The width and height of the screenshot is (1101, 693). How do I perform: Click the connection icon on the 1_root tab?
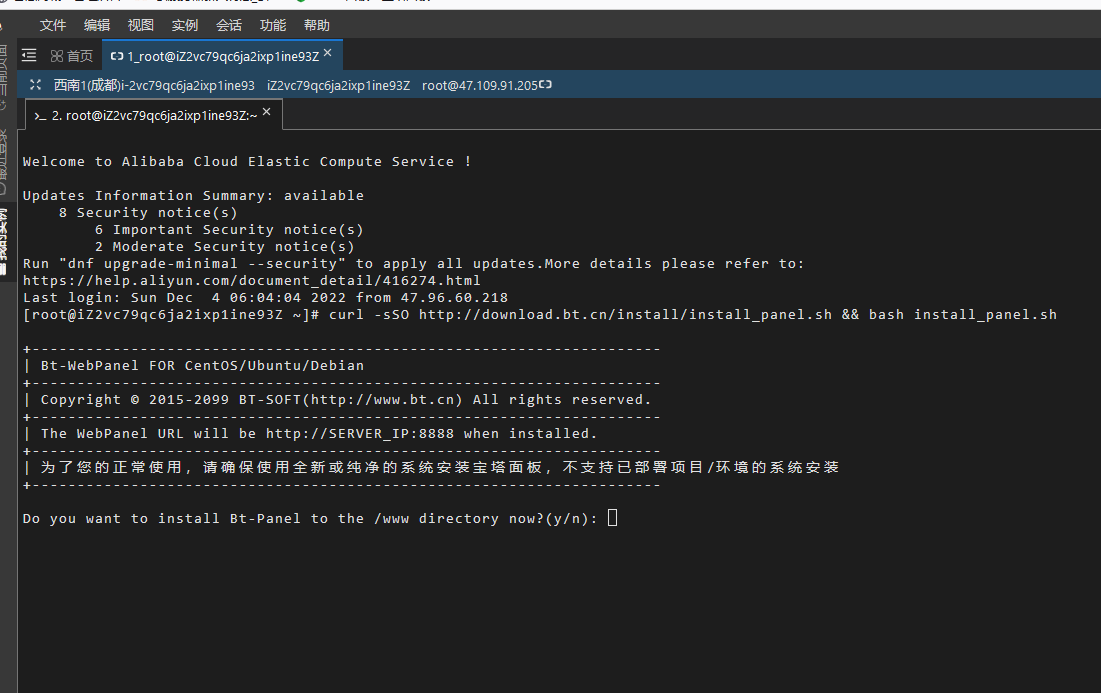[117, 56]
